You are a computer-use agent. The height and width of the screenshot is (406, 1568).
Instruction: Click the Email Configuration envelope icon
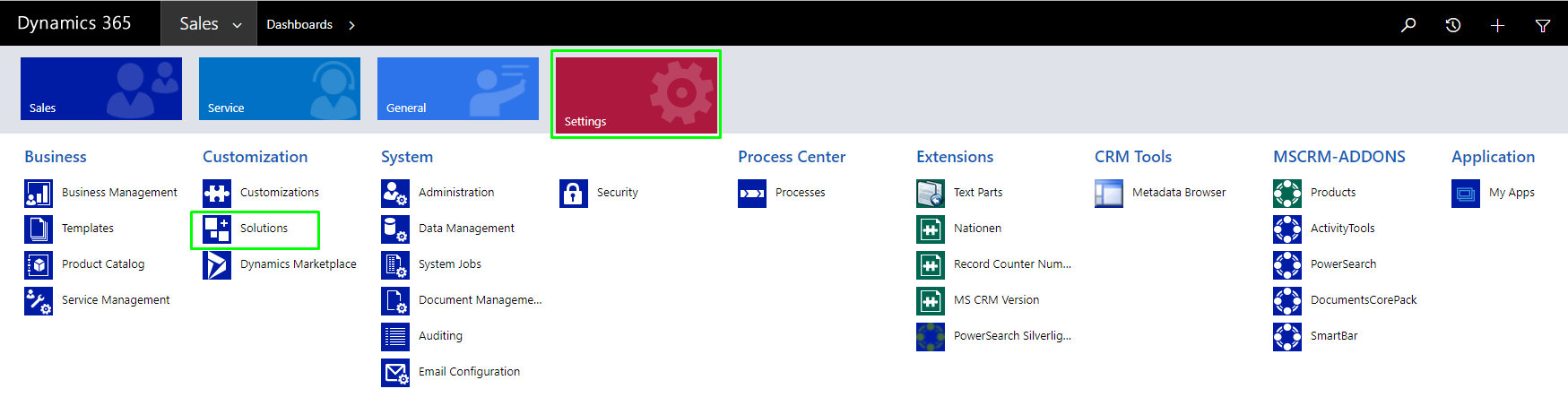(x=395, y=373)
